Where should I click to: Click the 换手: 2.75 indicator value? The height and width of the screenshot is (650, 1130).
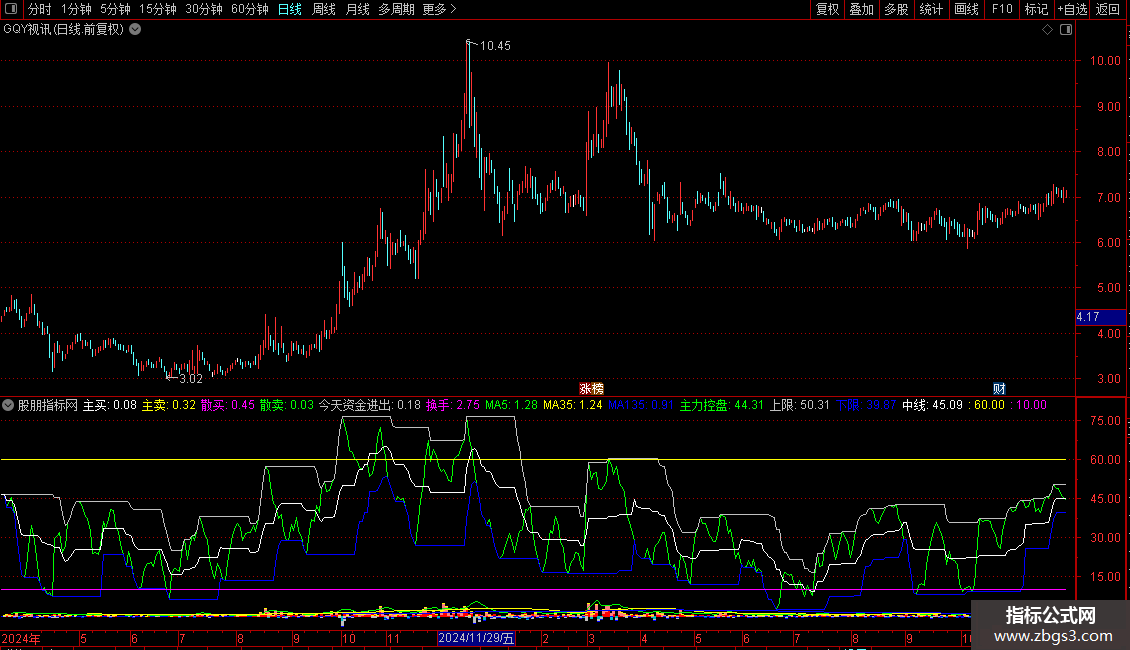pyautogui.click(x=453, y=405)
